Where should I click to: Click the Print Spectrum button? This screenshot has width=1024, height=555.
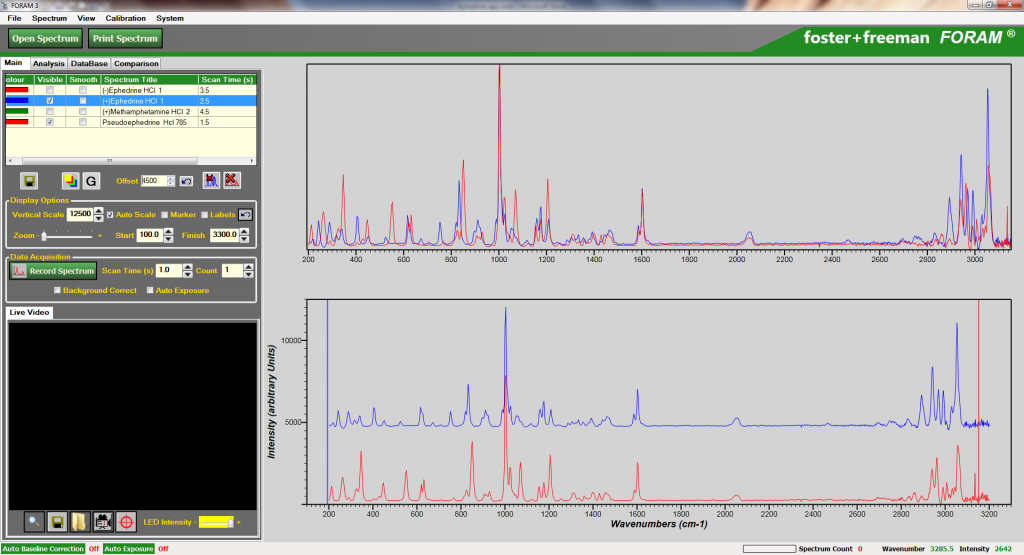point(125,39)
